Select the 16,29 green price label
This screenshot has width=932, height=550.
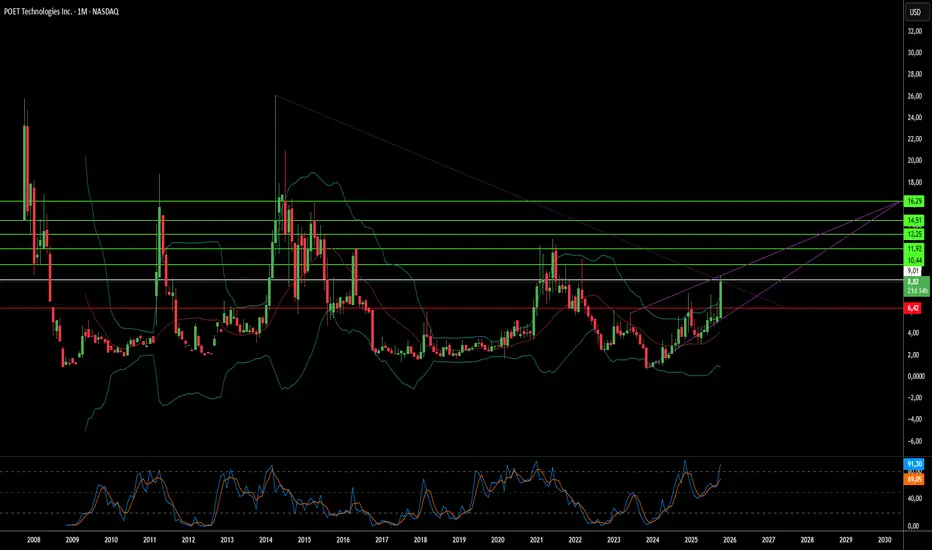[914, 201]
